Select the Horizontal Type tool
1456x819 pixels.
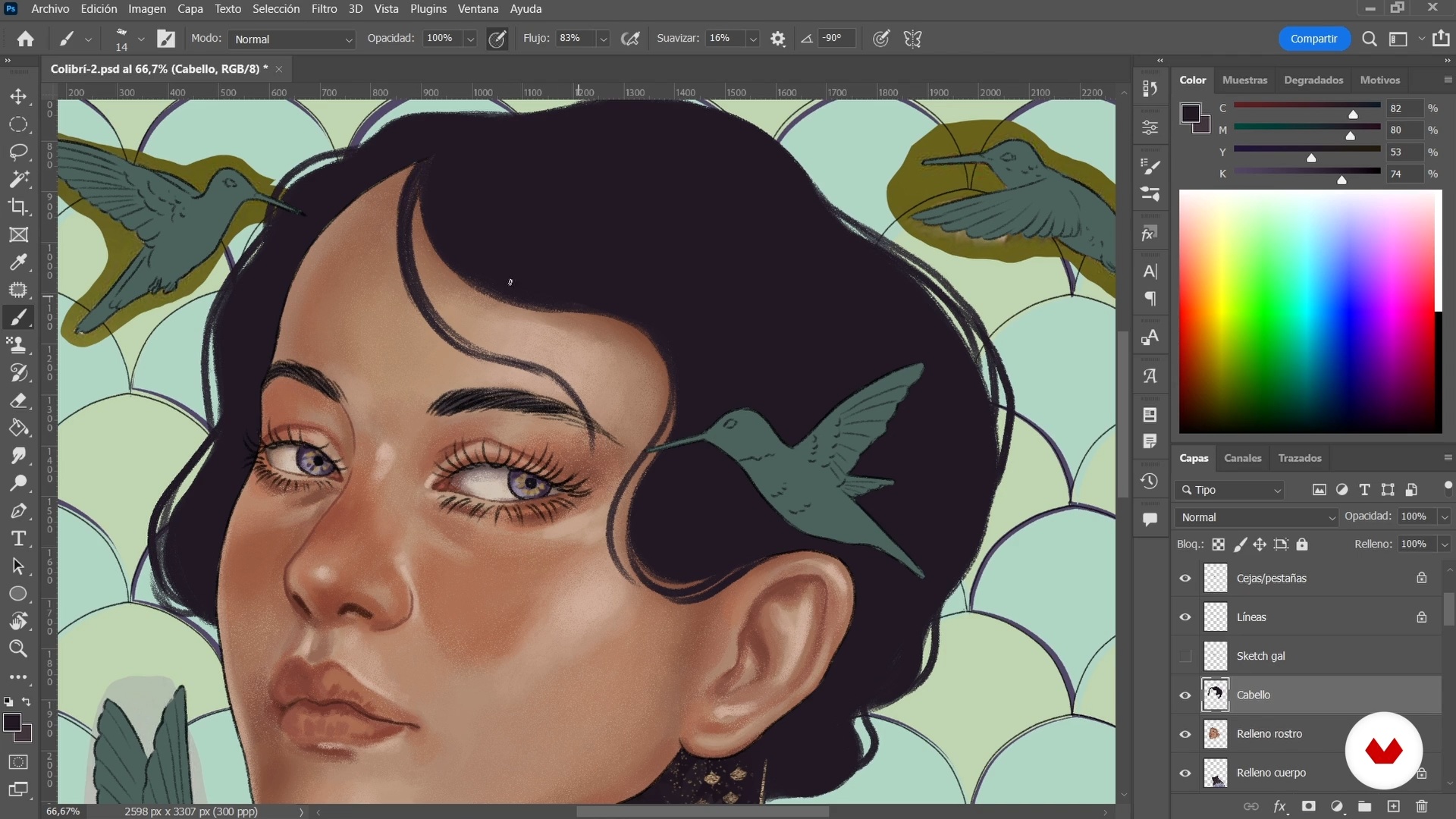point(18,538)
